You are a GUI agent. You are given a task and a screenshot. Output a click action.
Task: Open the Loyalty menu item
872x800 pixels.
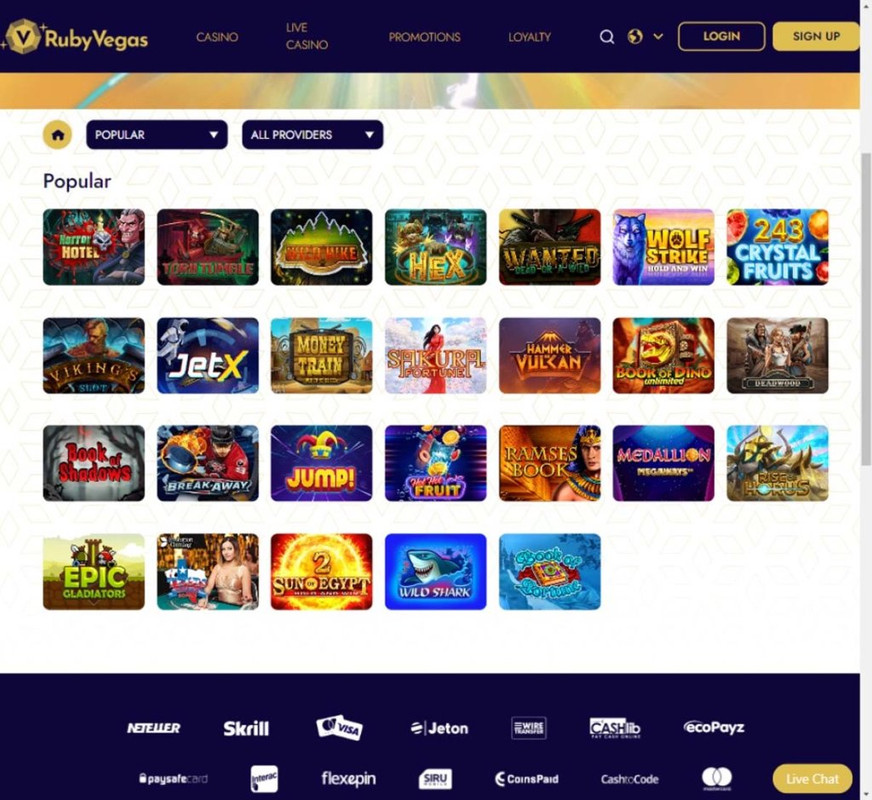[529, 37]
